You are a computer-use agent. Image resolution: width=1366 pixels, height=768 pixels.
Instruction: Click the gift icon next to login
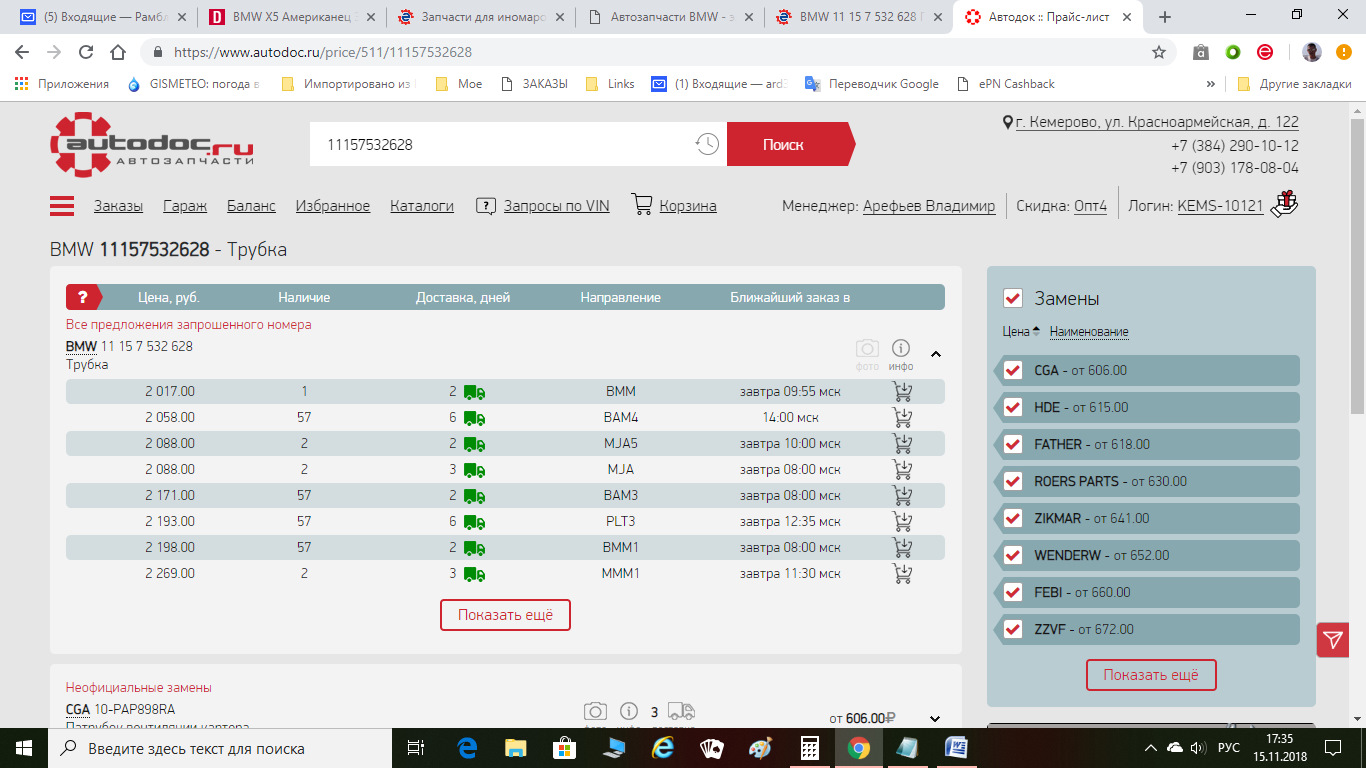1285,204
